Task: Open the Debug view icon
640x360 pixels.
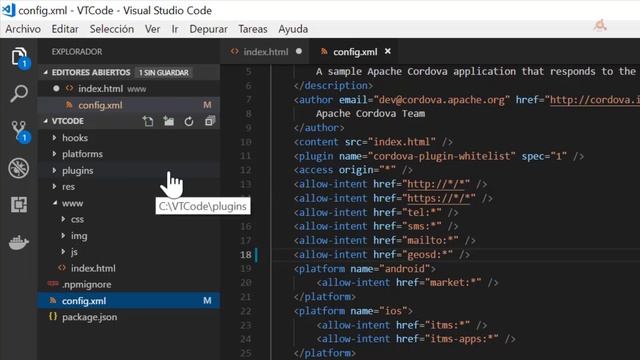Action: [x=18, y=168]
